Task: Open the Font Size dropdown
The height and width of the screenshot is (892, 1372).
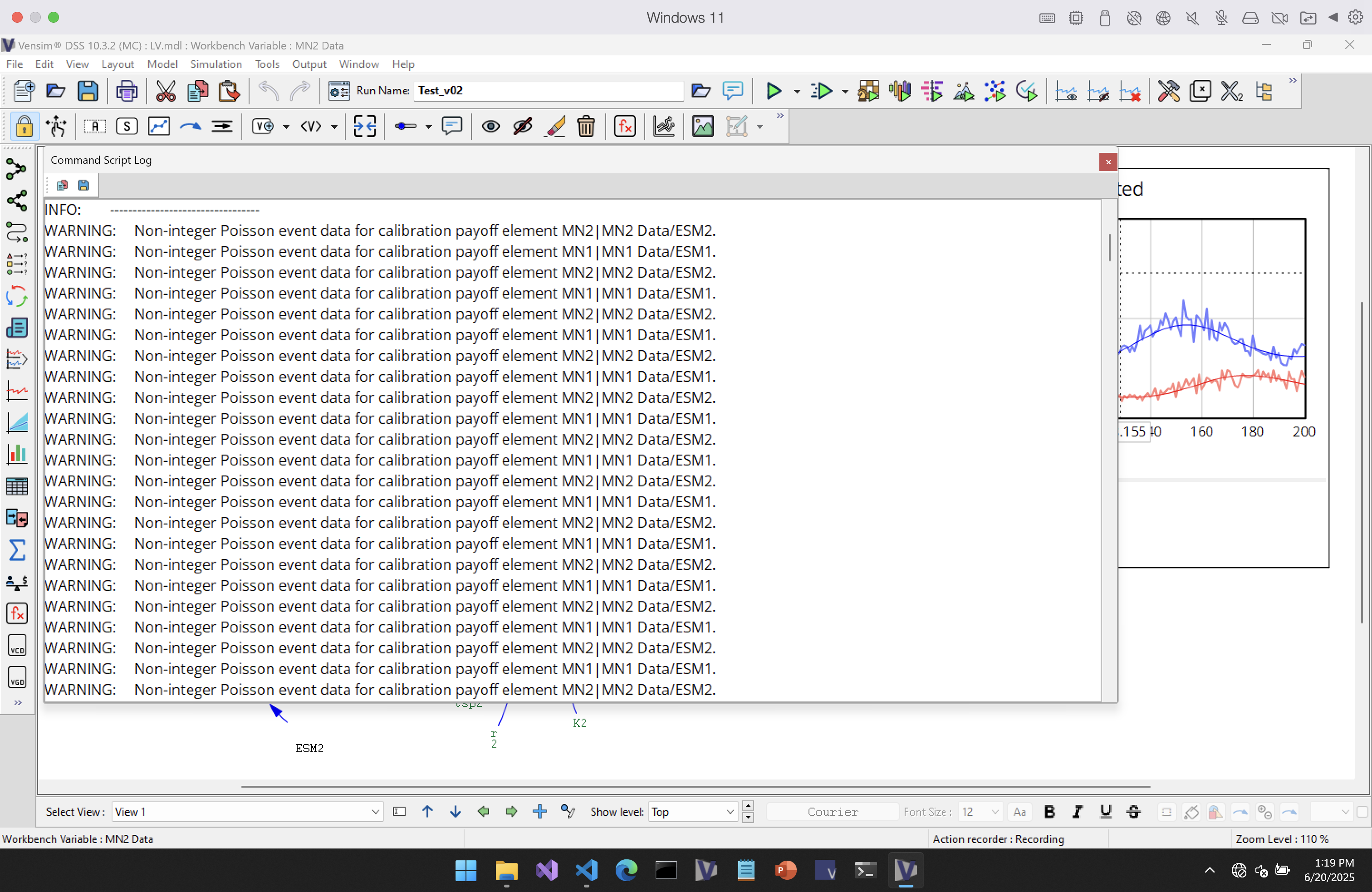Action: (x=995, y=812)
